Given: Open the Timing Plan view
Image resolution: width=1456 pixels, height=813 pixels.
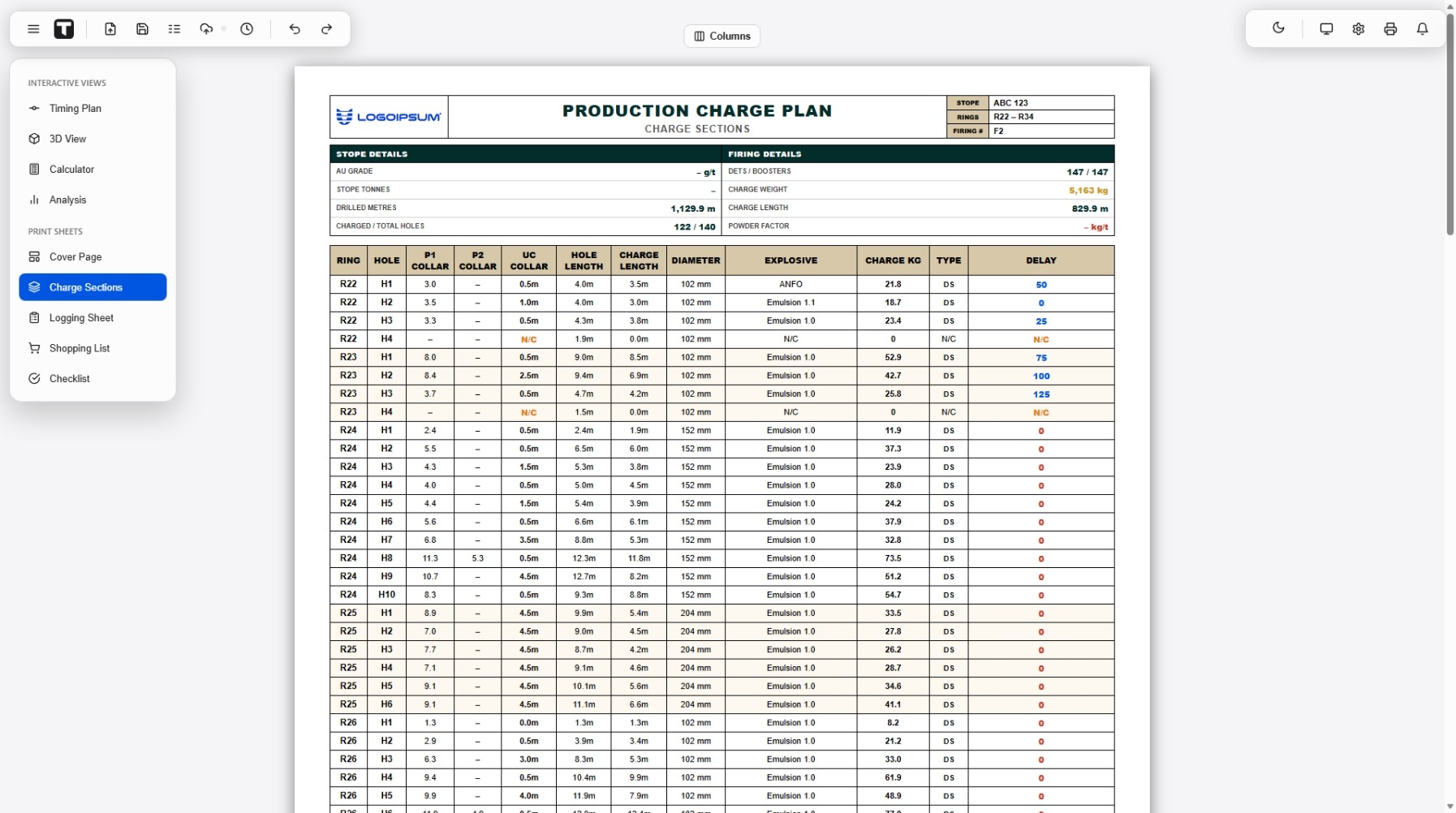Looking at the screenshot, I should pos(93,108).
